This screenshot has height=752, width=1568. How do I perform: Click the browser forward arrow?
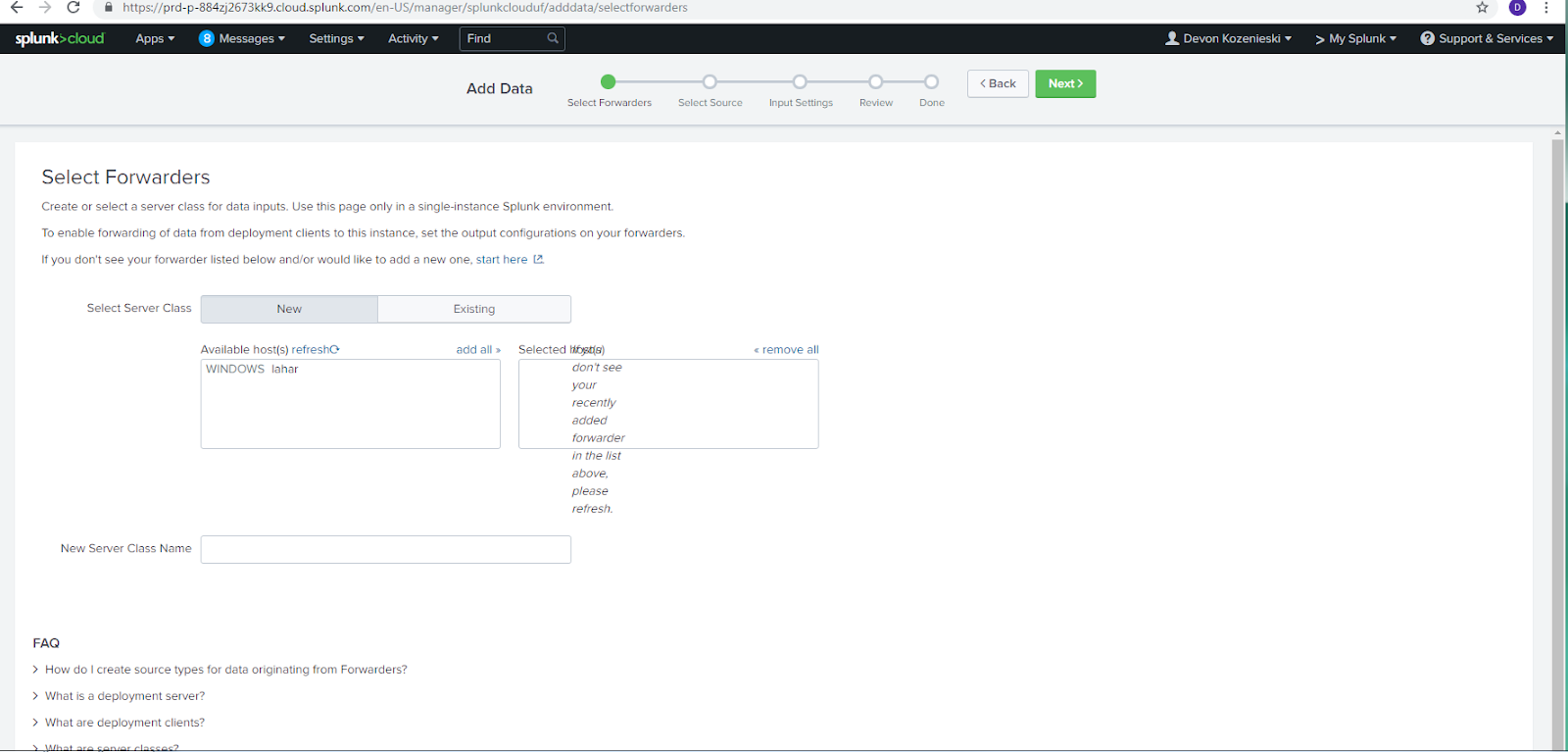pyautogui.click(x=45, y=8)
